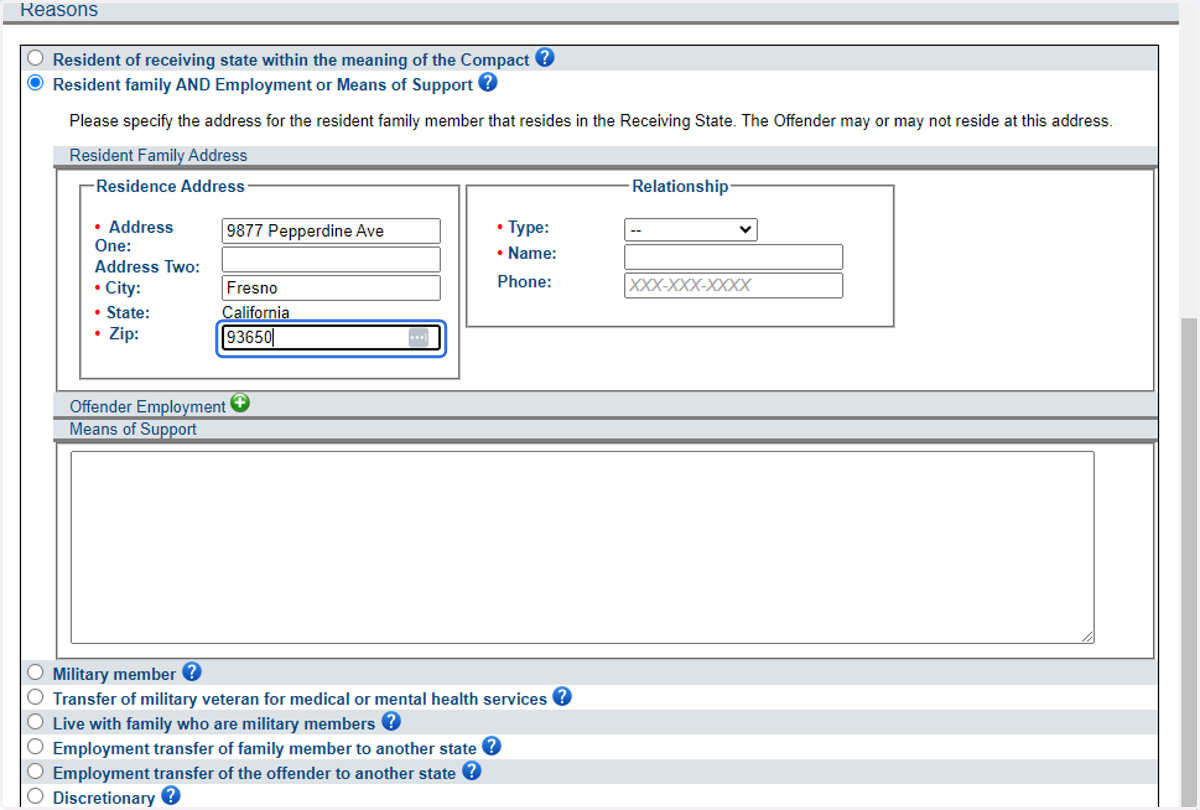The image size is (1200, 810).
Task: Add Offender Employment with green plus icon
Action: (240, 403)
